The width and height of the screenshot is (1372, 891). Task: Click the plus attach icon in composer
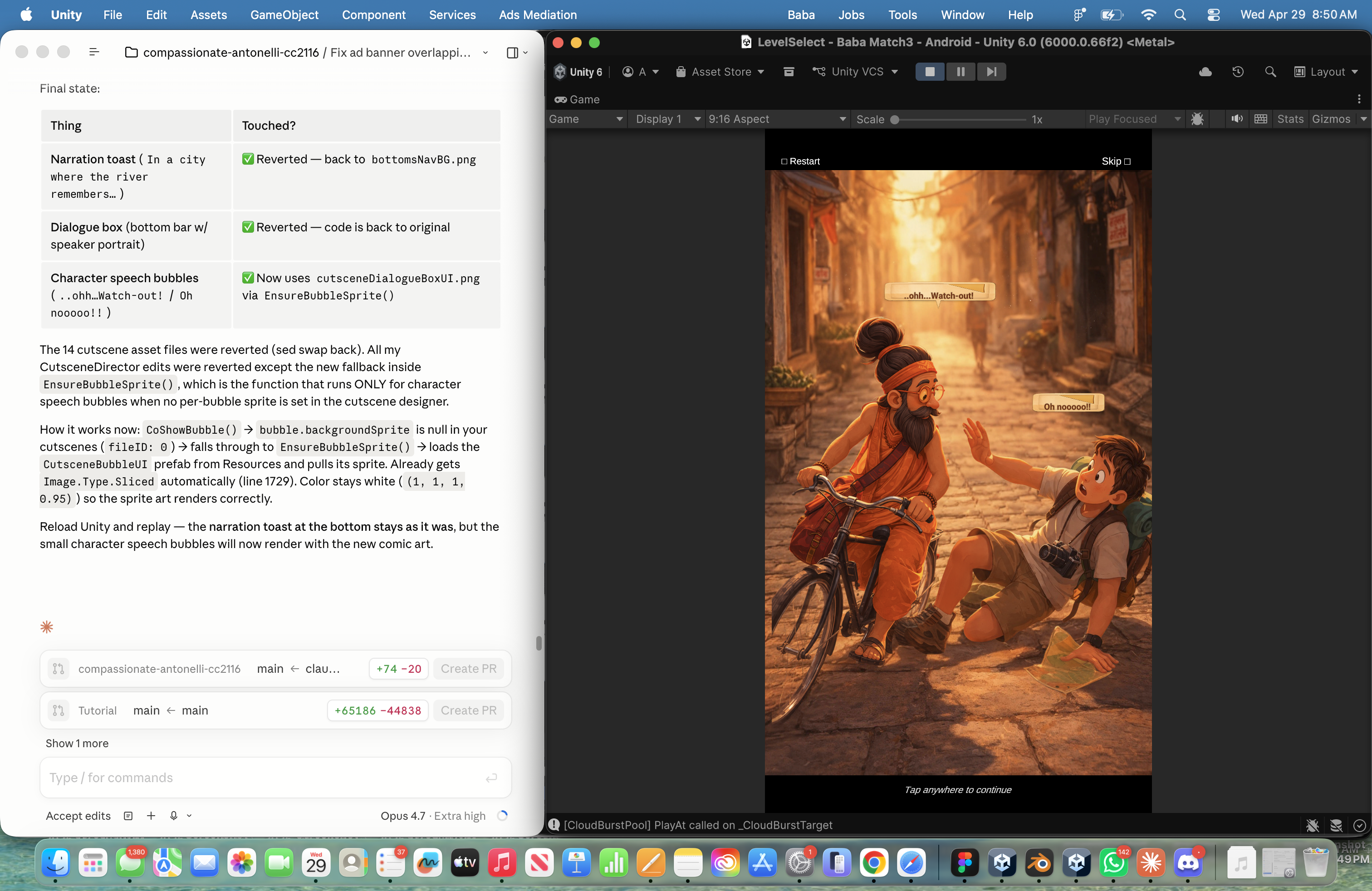151,816
